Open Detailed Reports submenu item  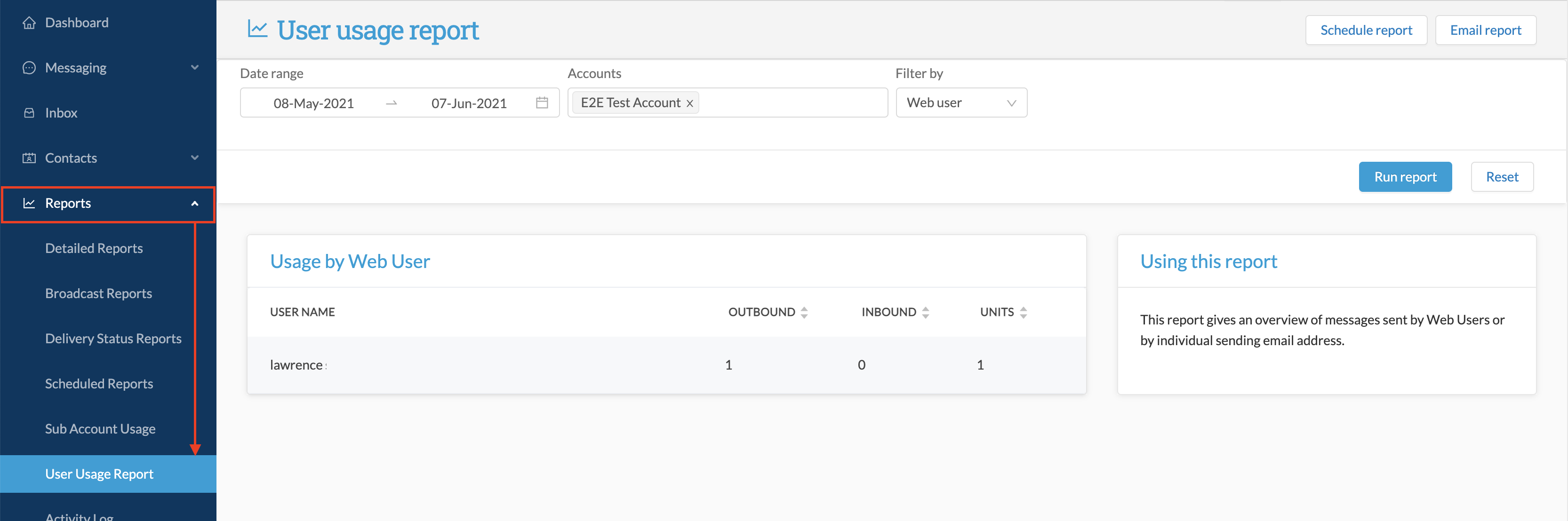94,248
